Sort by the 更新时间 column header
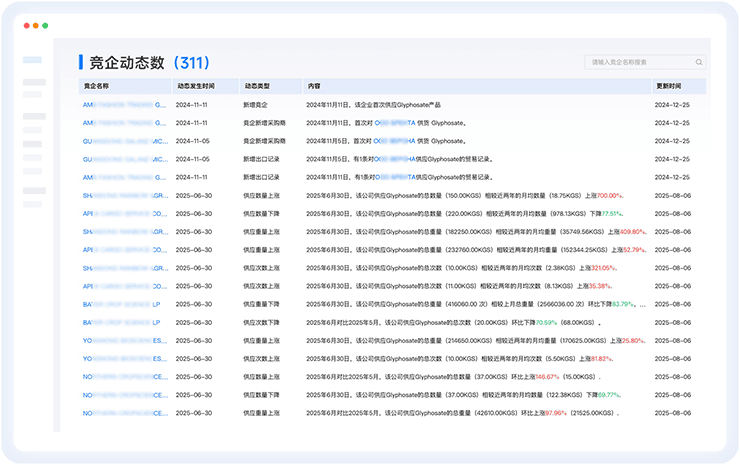This screenshot has height=465, width=740. [668, 86]
